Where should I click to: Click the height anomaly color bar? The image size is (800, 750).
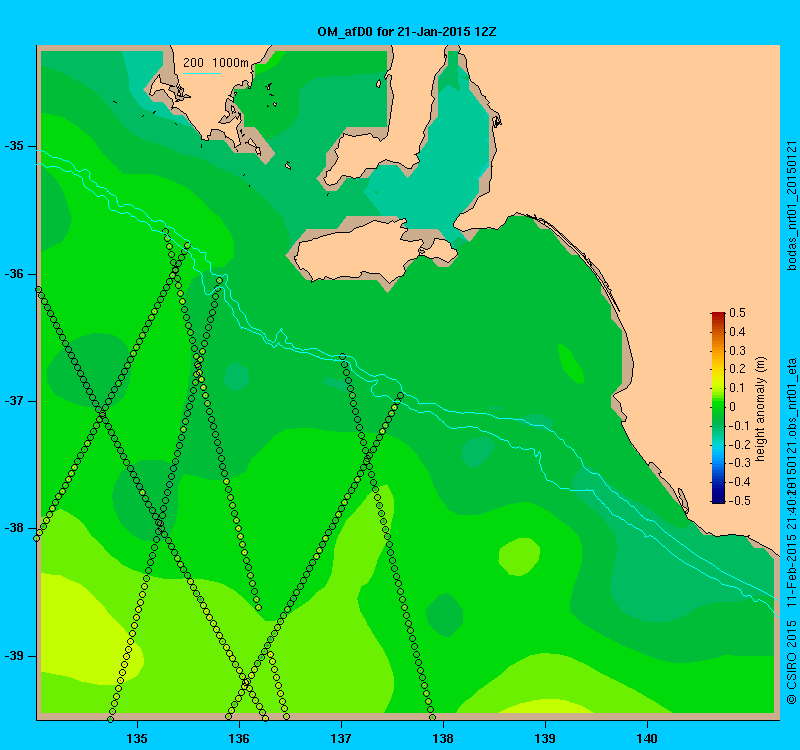coord(718,408)
